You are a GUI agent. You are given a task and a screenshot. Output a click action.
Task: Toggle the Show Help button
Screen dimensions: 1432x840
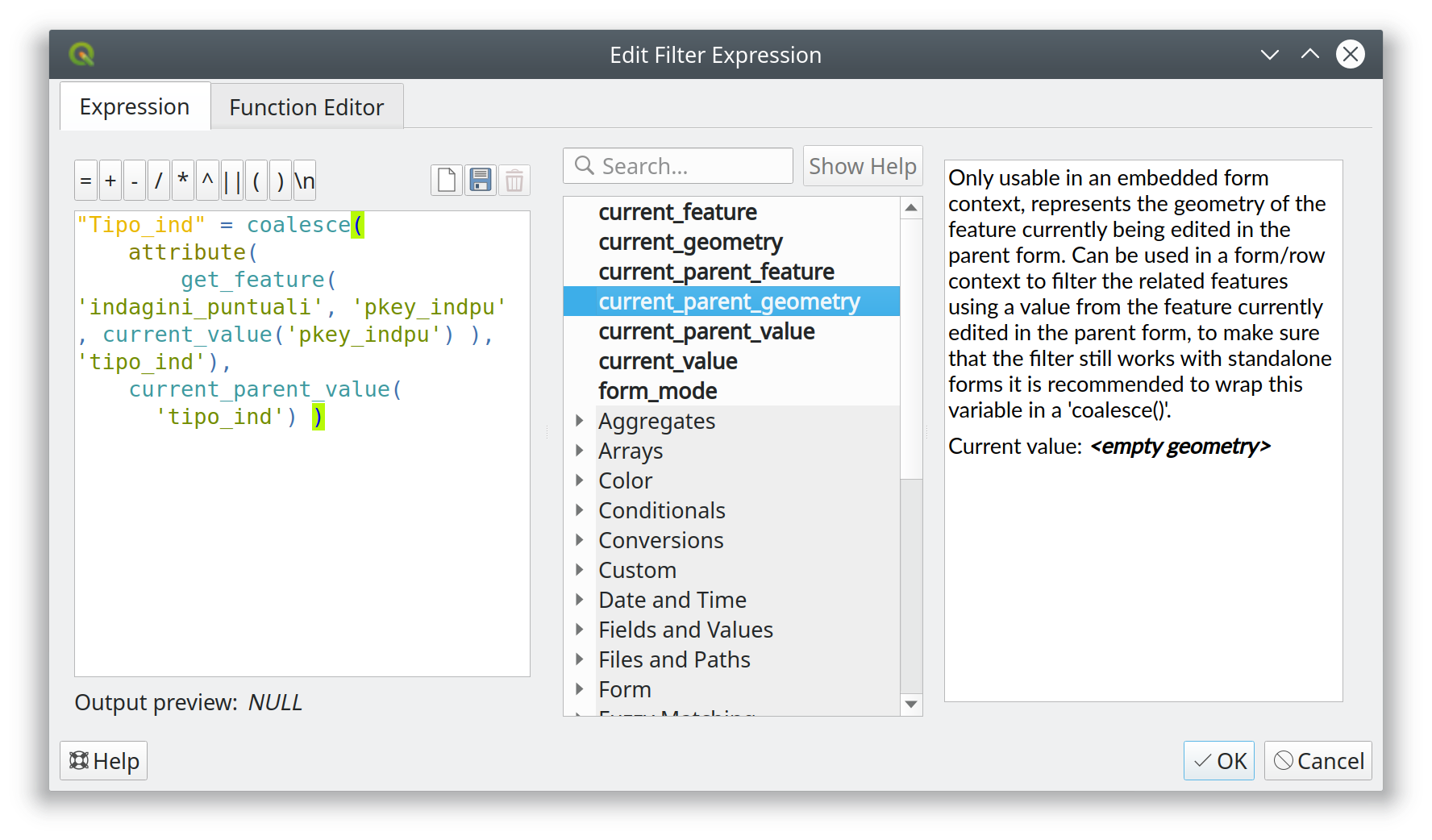(x=862, y=166)
